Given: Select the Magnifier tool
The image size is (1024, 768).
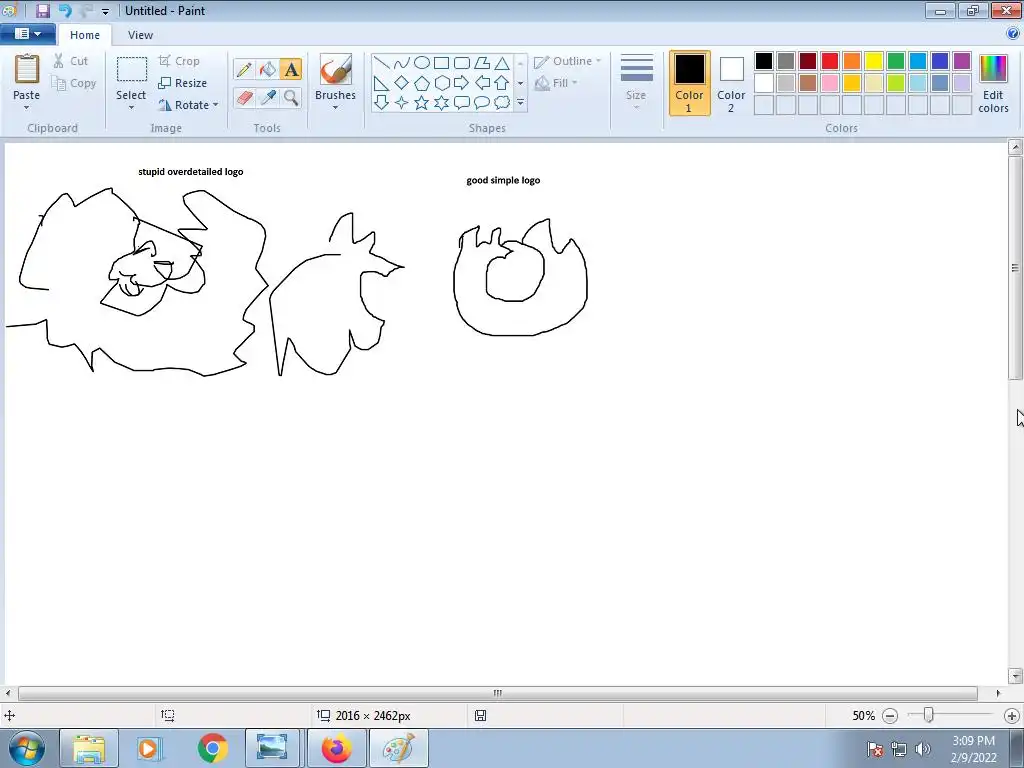Looking at the screenshot, I should click(x=291, y=97).
